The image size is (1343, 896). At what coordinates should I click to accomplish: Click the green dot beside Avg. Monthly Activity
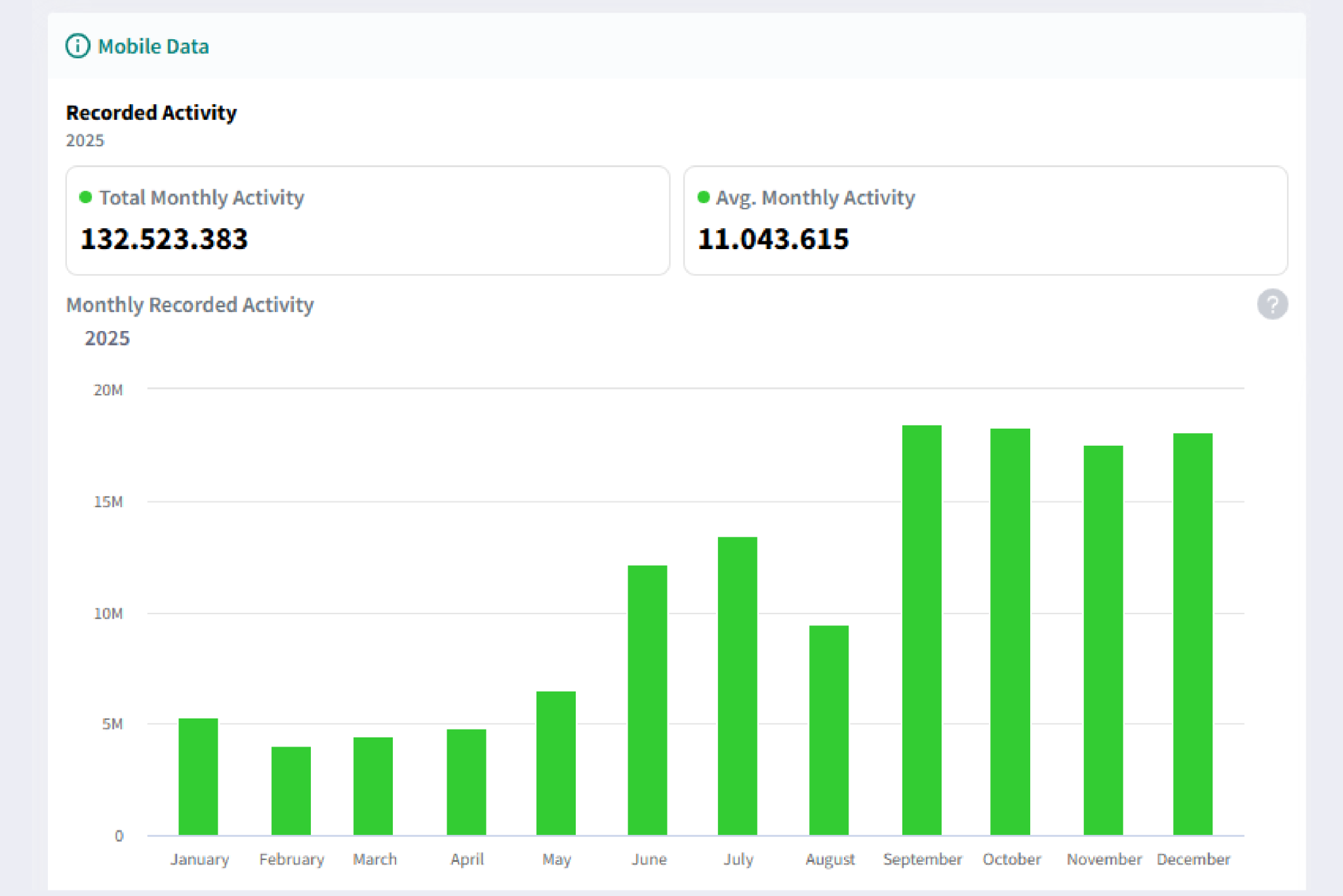(x=704, y=197)
